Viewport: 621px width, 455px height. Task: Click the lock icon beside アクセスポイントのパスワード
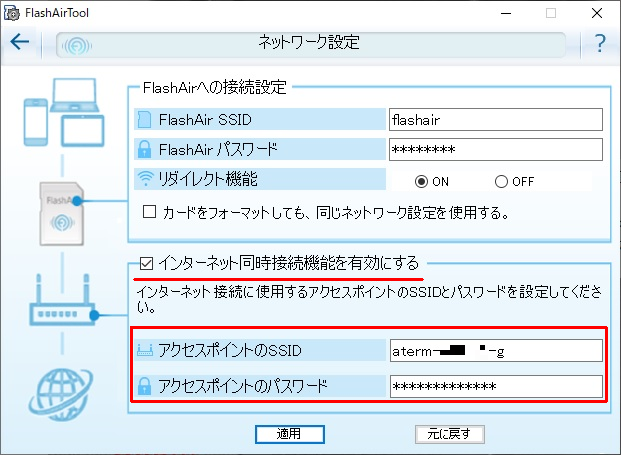coord(144,386)
